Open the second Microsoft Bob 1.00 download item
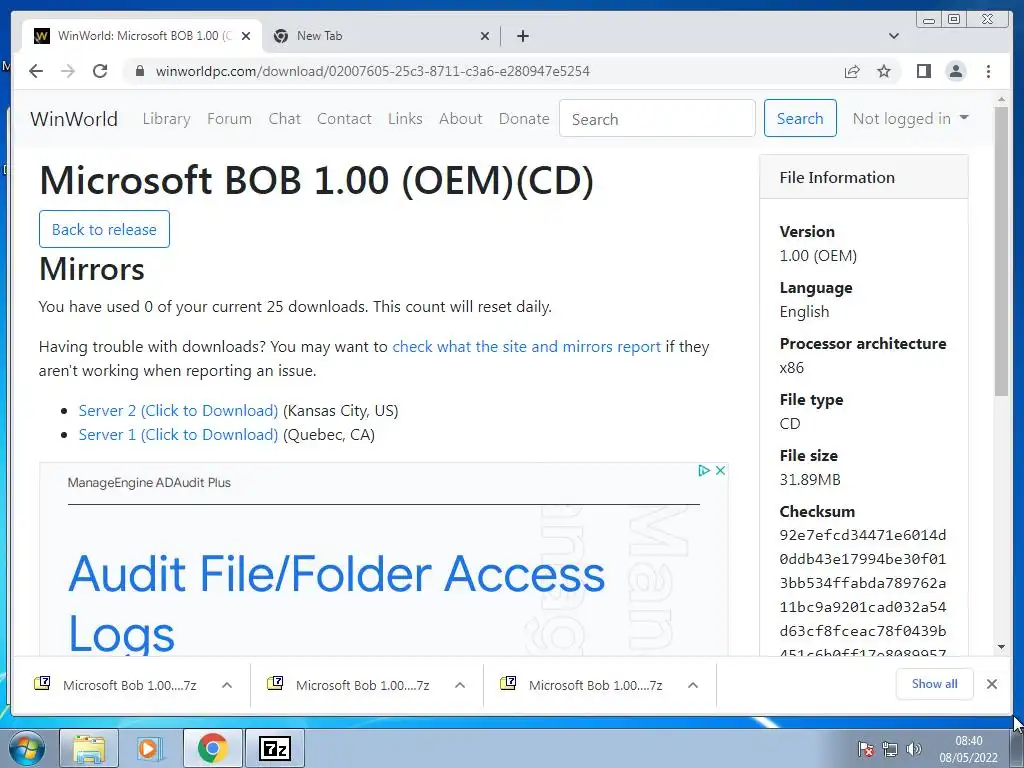The height and width of the screenshot is (768, 1024). tap(349, 685)
